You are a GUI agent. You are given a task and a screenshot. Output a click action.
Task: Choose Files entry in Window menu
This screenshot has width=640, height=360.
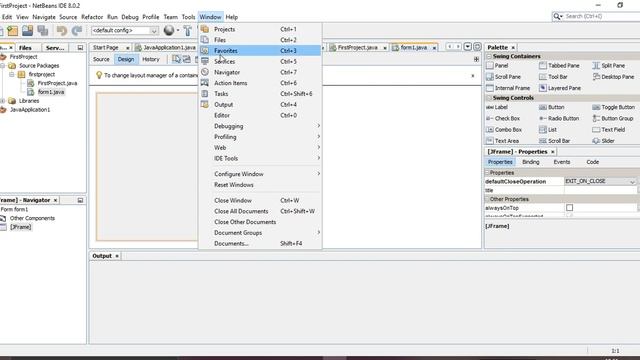coord(260,40)
